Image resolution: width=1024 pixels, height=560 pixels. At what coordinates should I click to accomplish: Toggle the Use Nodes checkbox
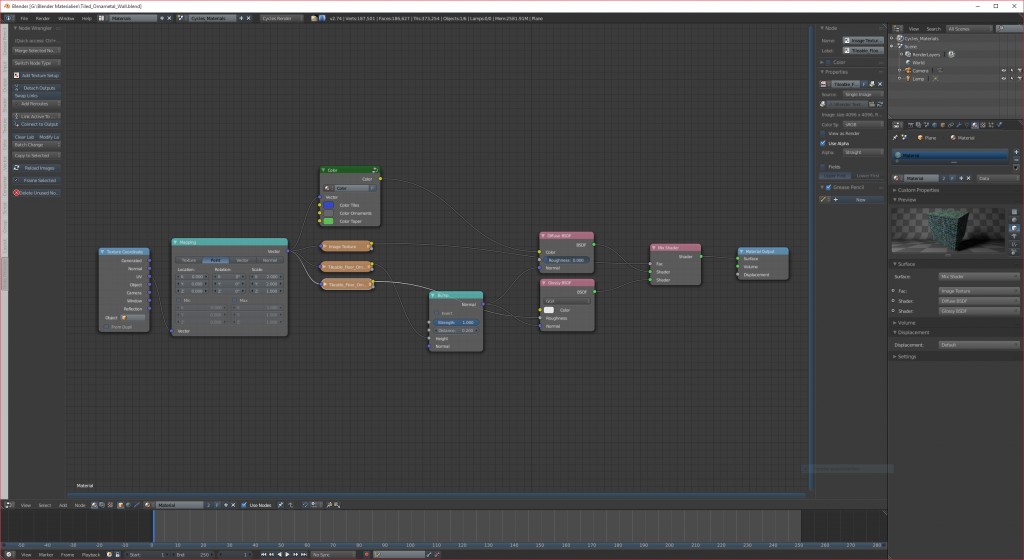tap(244, 505)
